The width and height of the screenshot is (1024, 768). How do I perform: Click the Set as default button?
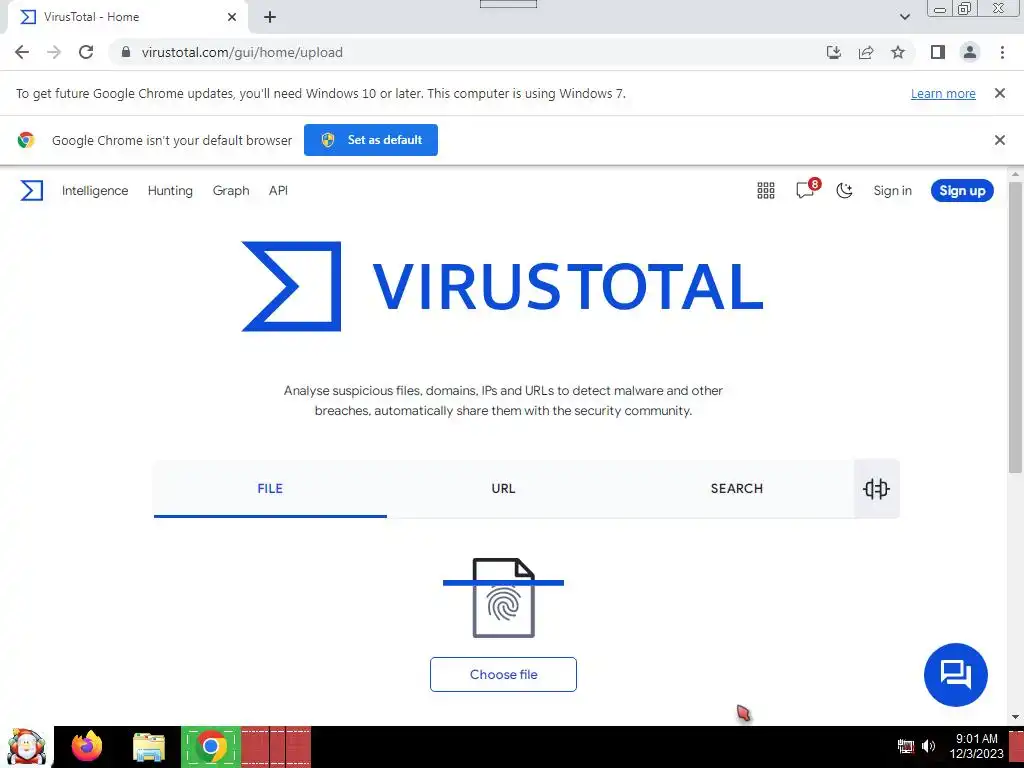coord(371,140)
